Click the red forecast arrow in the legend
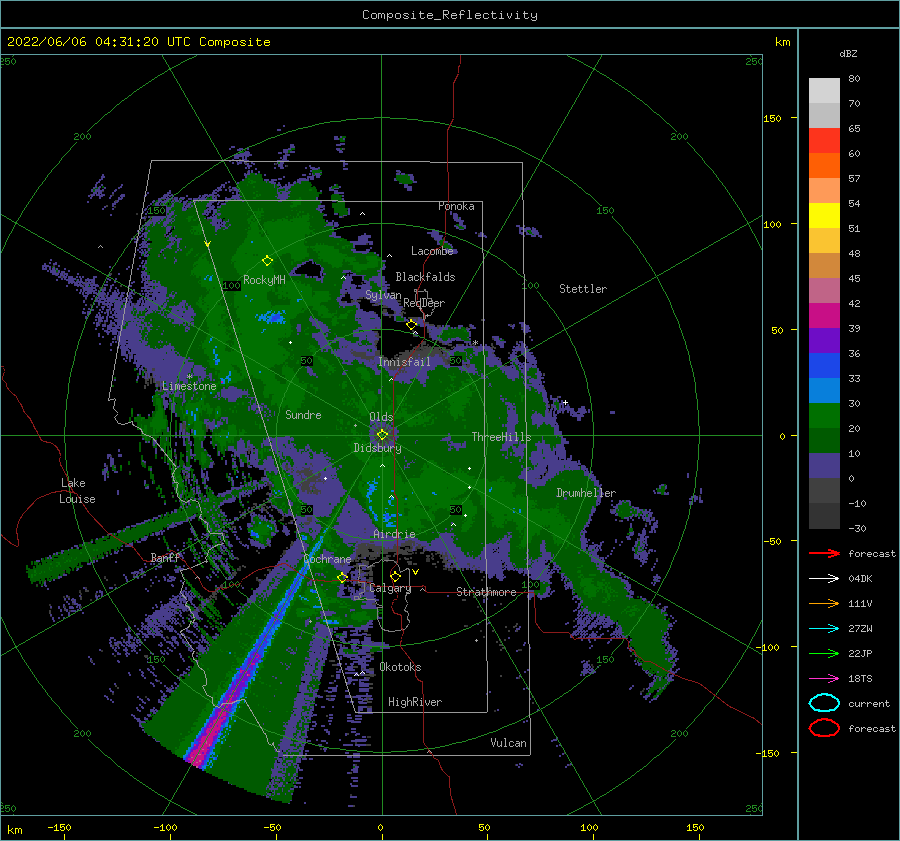The width and height of the screenshot is (900, 841). pos(824,553)
